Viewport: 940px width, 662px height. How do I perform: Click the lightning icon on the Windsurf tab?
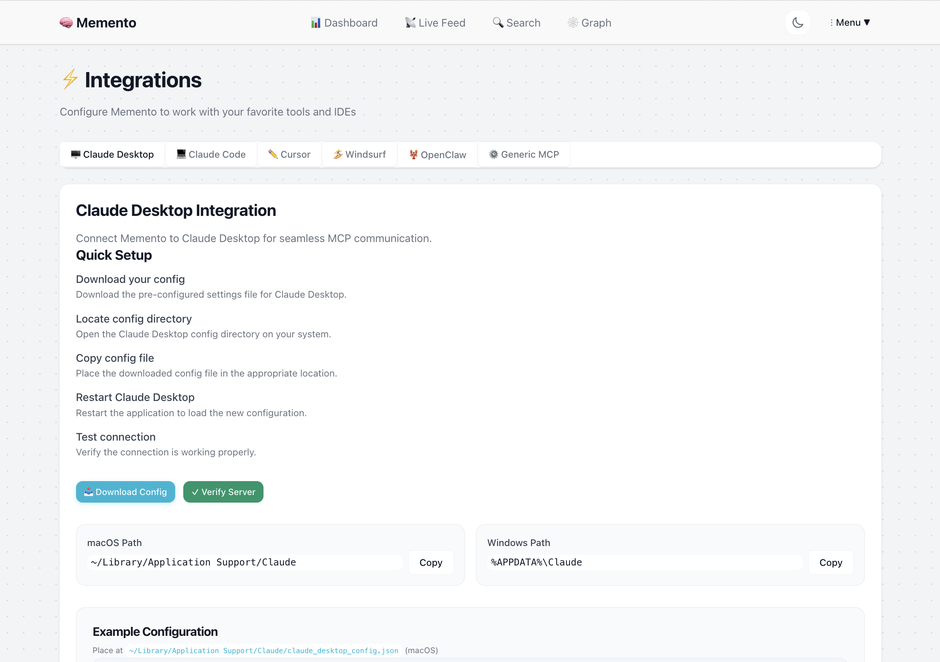pyautogui.click(x=337, y=154)
